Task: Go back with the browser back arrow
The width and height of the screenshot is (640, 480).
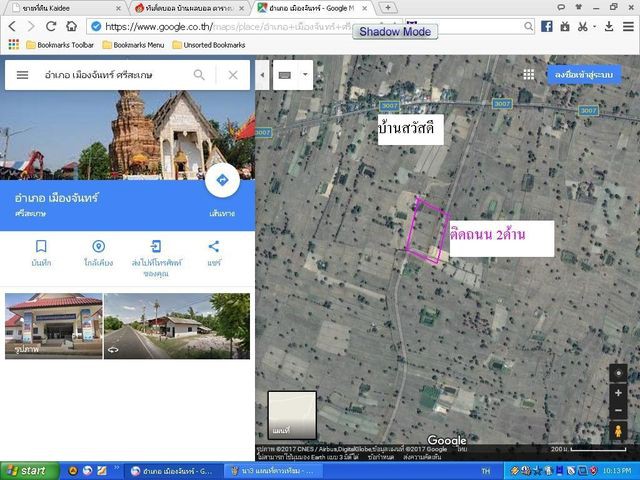Action: click(x=12, y=27)
